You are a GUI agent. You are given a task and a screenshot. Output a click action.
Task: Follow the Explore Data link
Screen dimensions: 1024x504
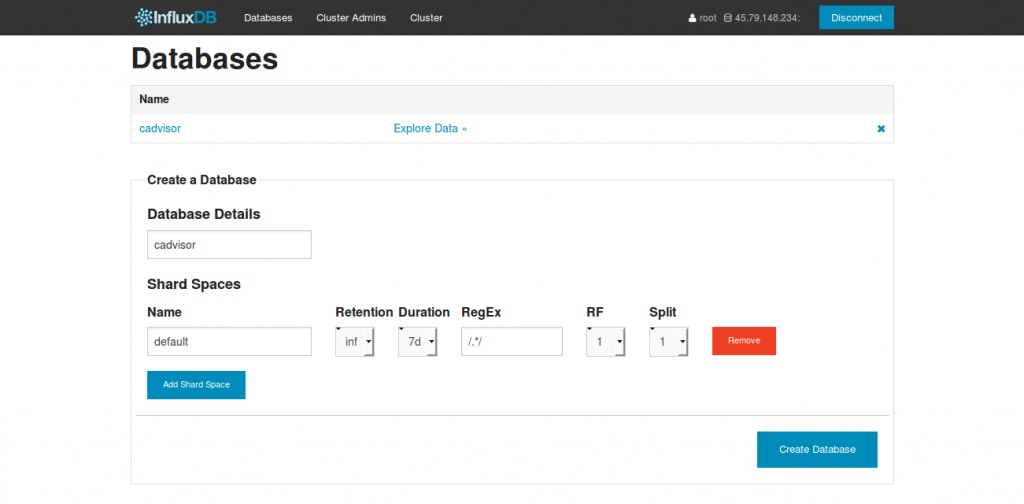pos(430,129)
